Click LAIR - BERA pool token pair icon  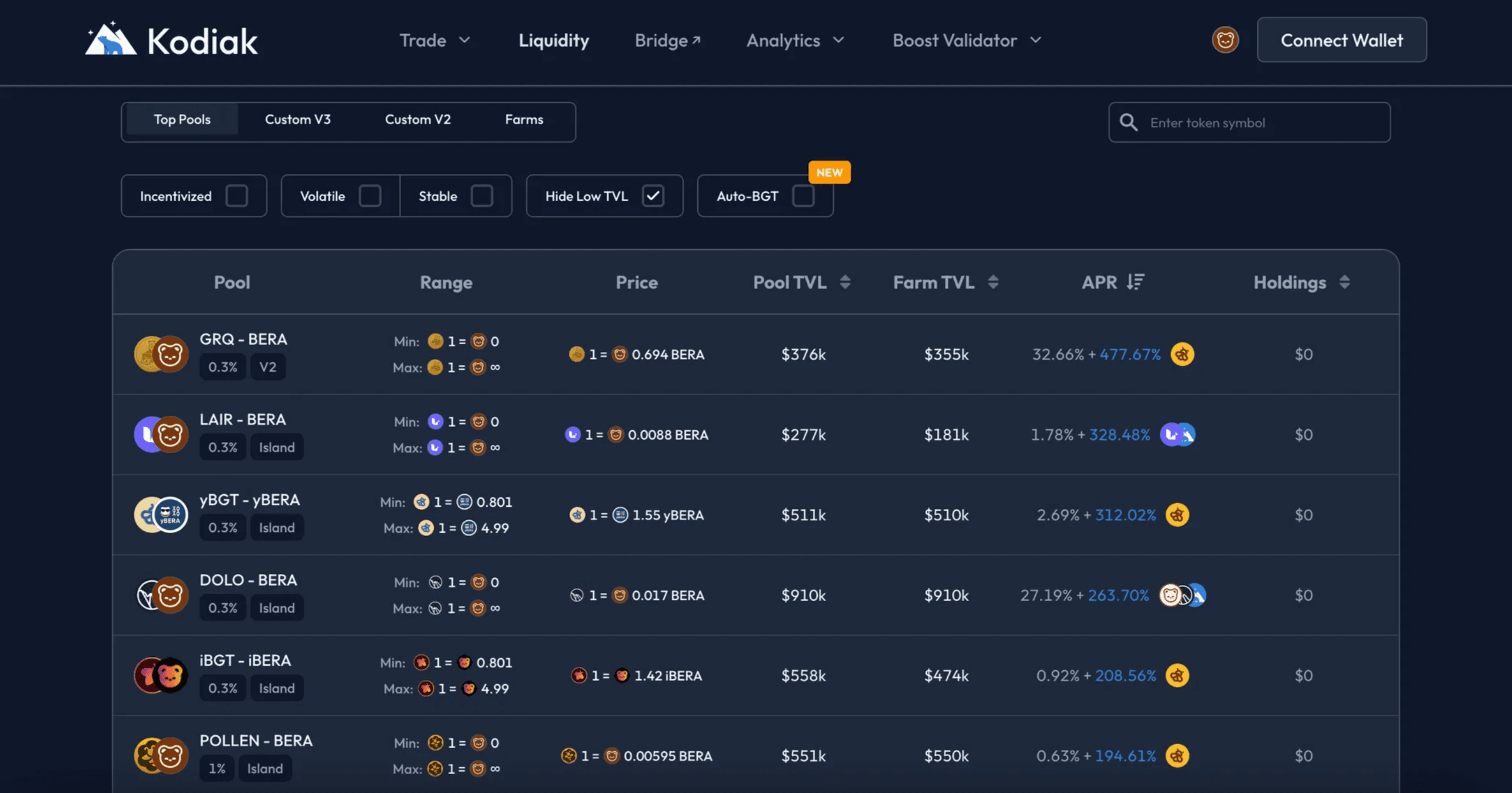(x=161, y=434)
